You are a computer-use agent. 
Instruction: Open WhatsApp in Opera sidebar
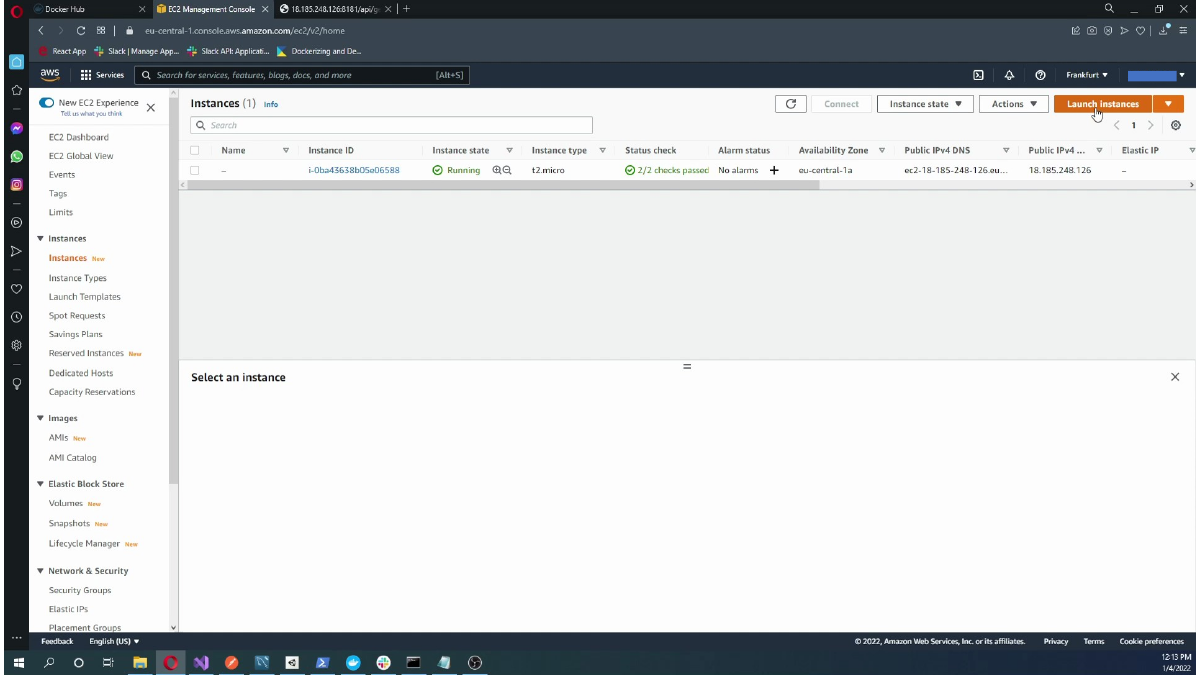tap(16, 157)
